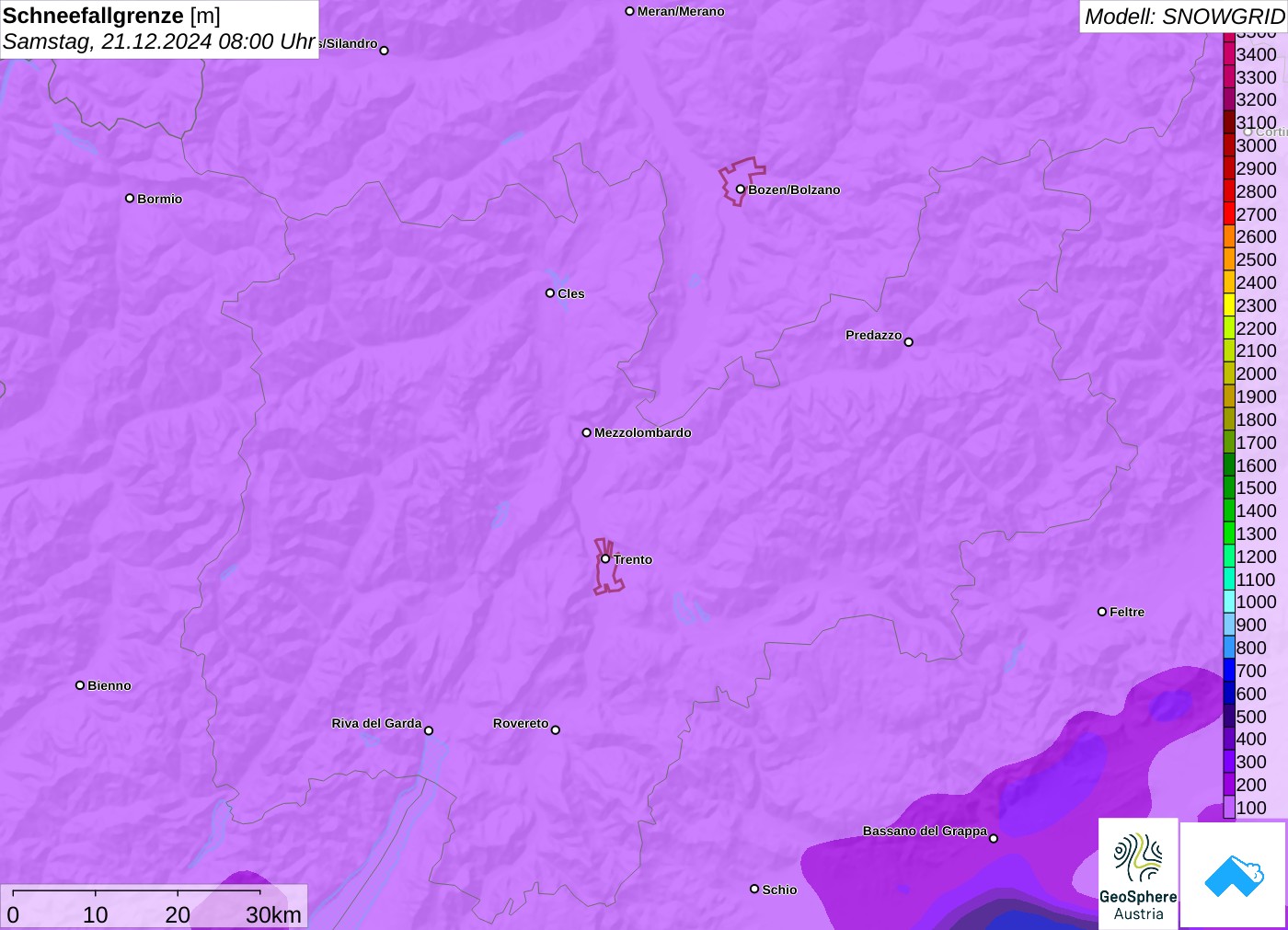Click the 3000 legend value
1288x930 pixels.
click(1257, 145)
